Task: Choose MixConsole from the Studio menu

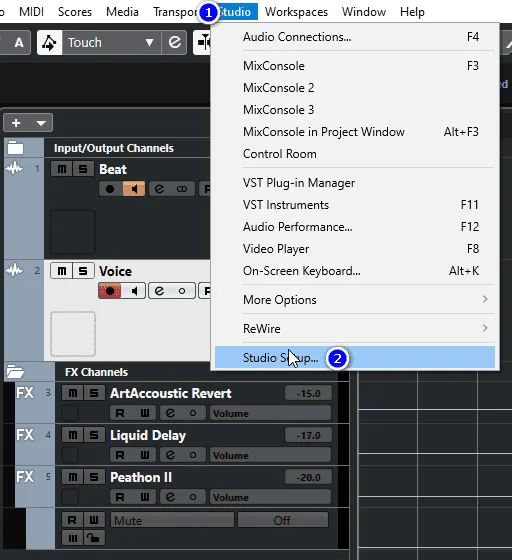Action: pyautogui.click(x=355, y=66)
